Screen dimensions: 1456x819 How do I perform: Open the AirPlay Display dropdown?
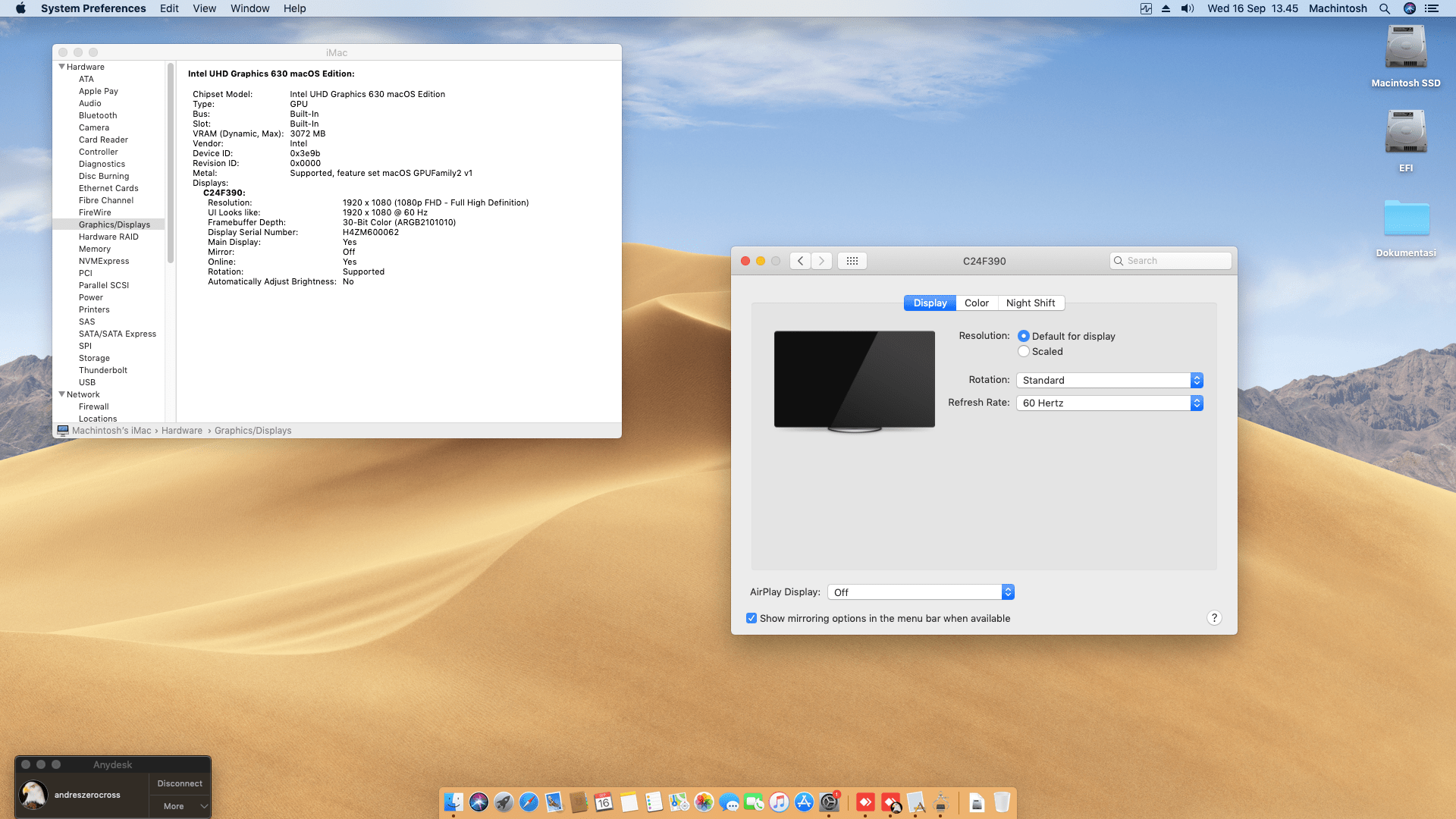[920, 592]
